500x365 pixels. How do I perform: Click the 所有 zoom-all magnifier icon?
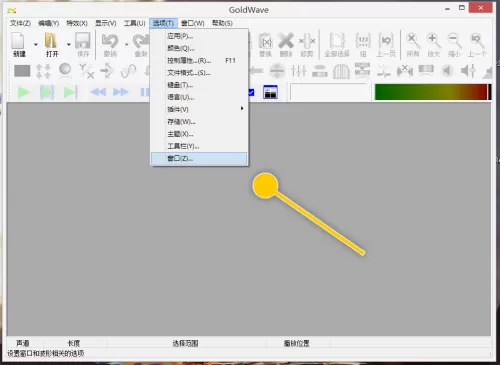(413, 41)
